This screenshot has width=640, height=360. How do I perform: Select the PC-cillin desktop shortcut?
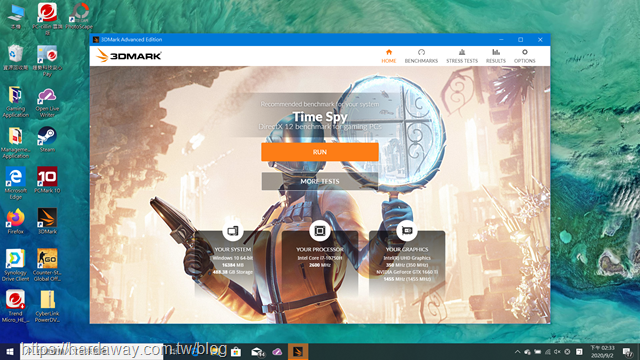[47, 18]
